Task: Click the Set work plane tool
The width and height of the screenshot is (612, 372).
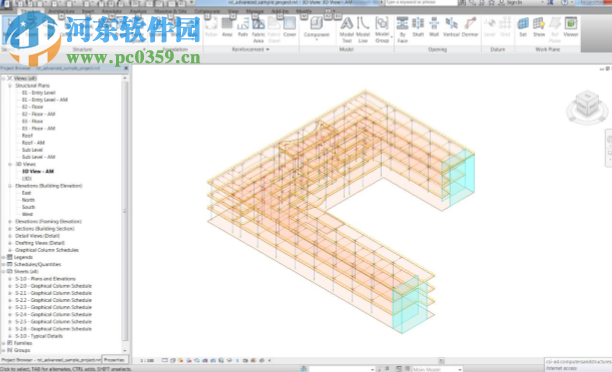Action: [x=523, y=27]
